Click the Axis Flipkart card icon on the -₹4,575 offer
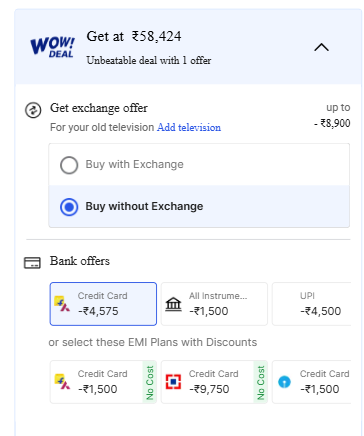This screenshot has height=436, width=364. (62, 304)
